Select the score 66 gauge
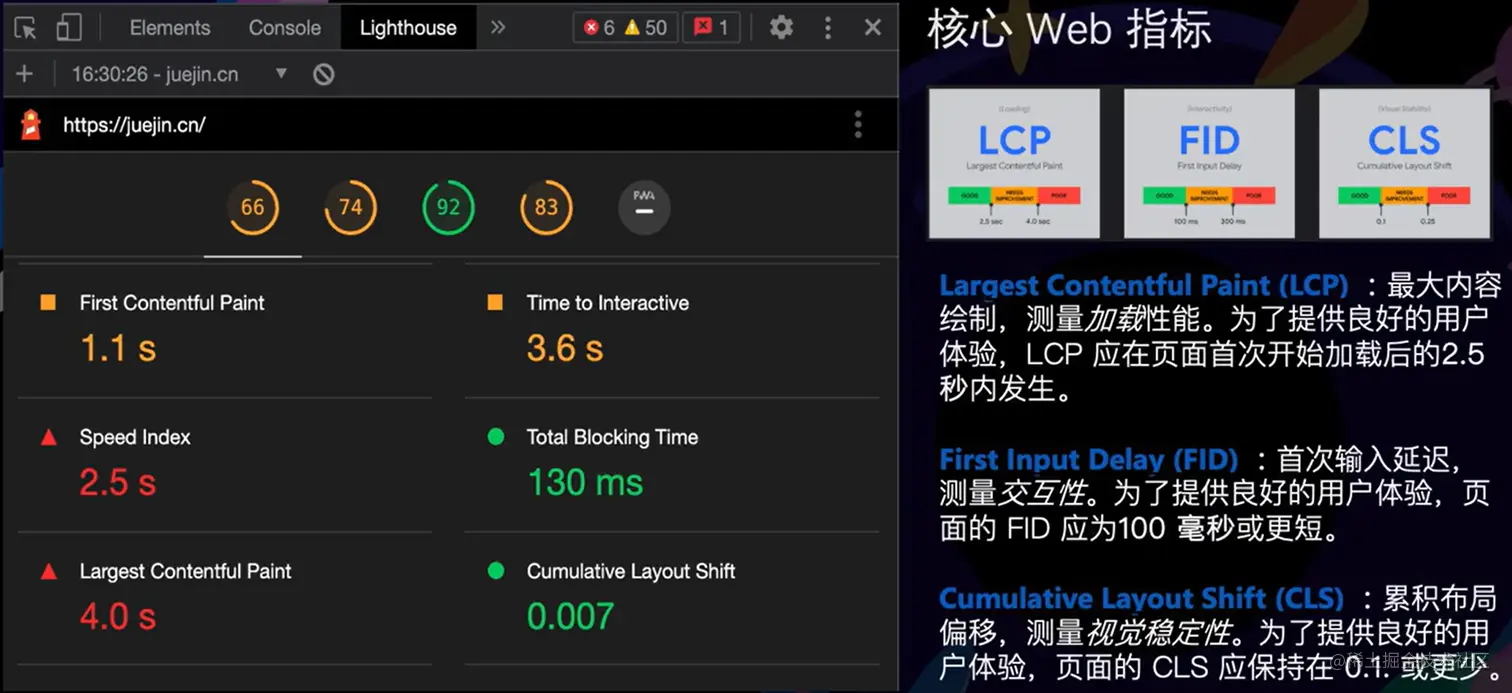This screenshot has height=693, width=1512. pyautogui.click(x=252, y=208)
